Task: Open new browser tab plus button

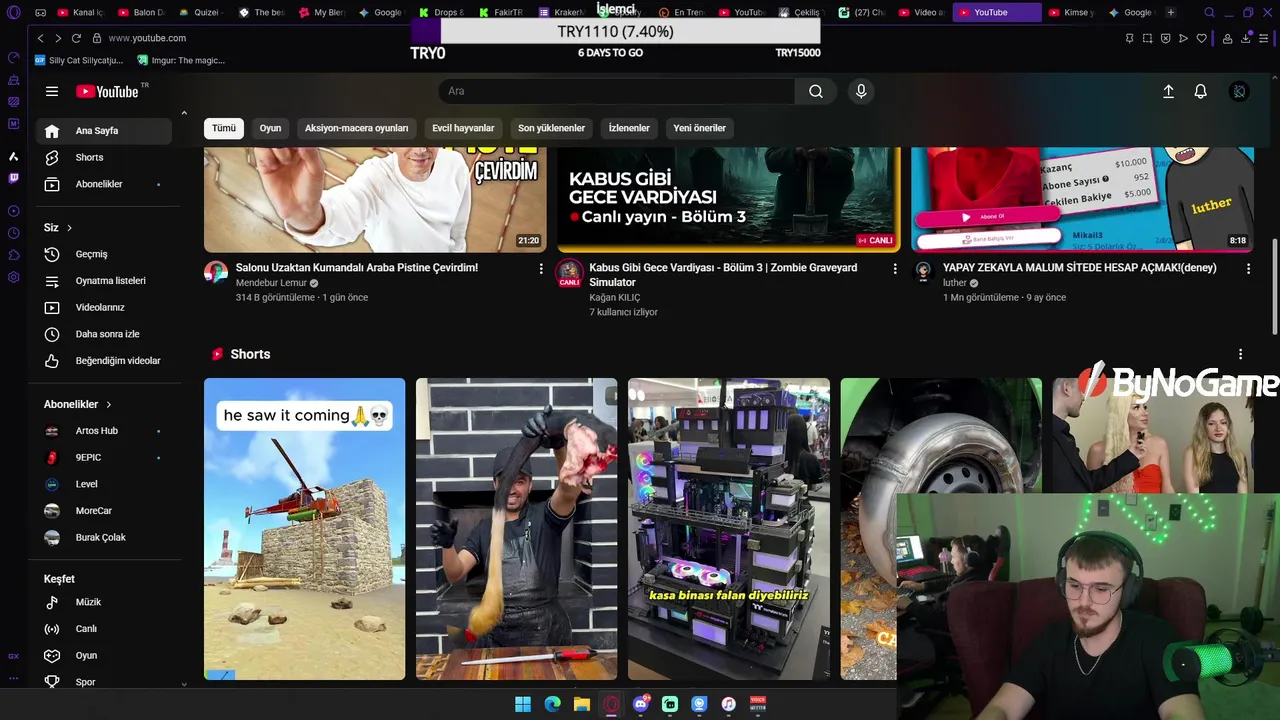Action: click(1170, 12)
